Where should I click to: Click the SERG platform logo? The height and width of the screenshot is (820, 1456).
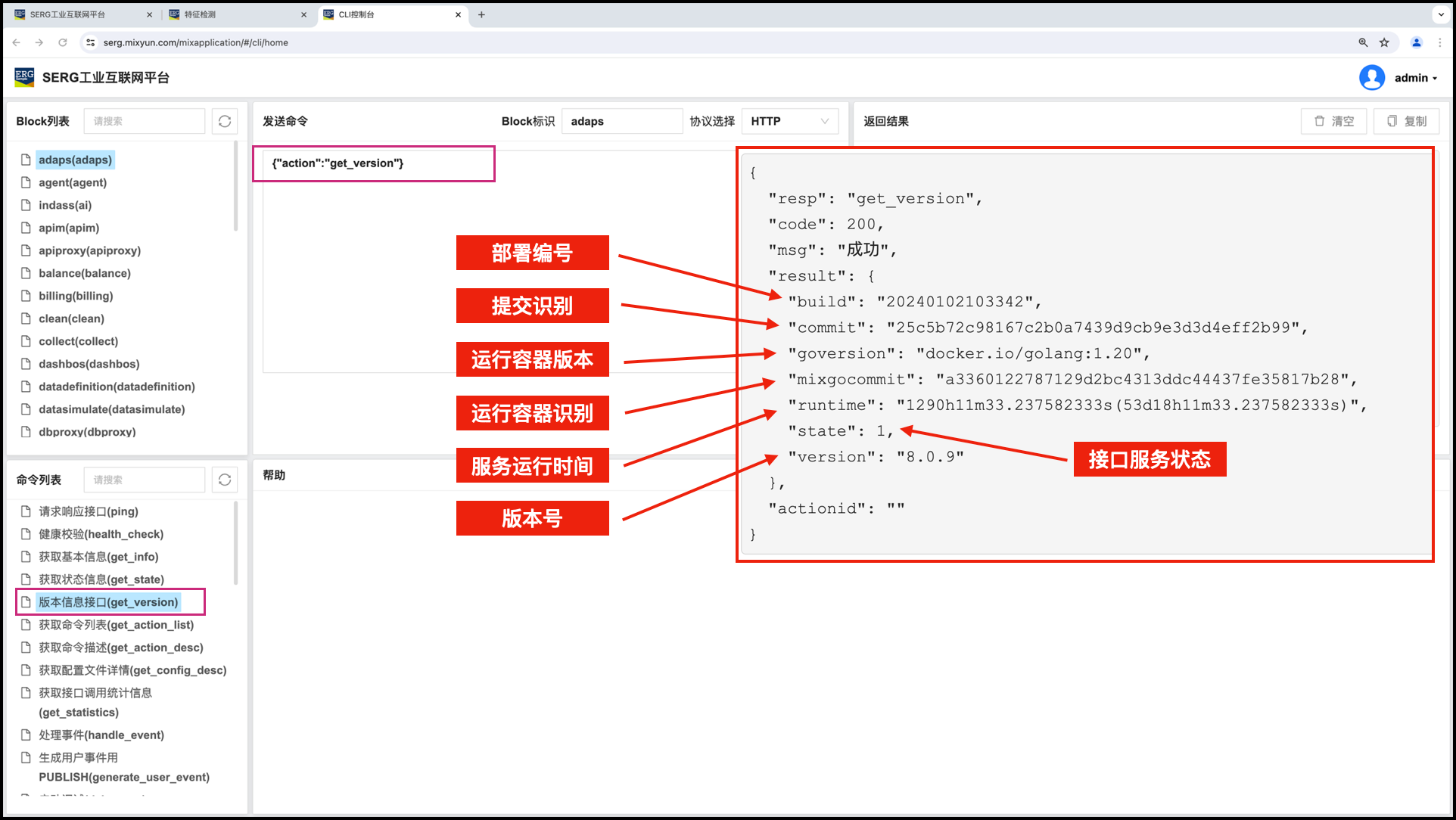click(24, 77)
